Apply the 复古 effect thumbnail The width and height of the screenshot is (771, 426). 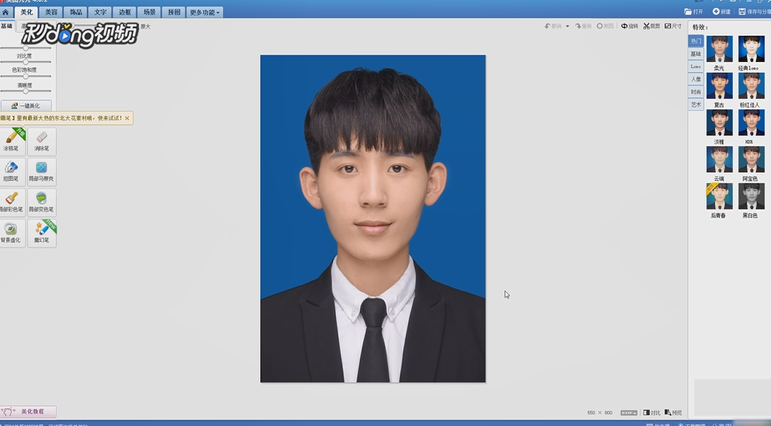coord(719,86)
